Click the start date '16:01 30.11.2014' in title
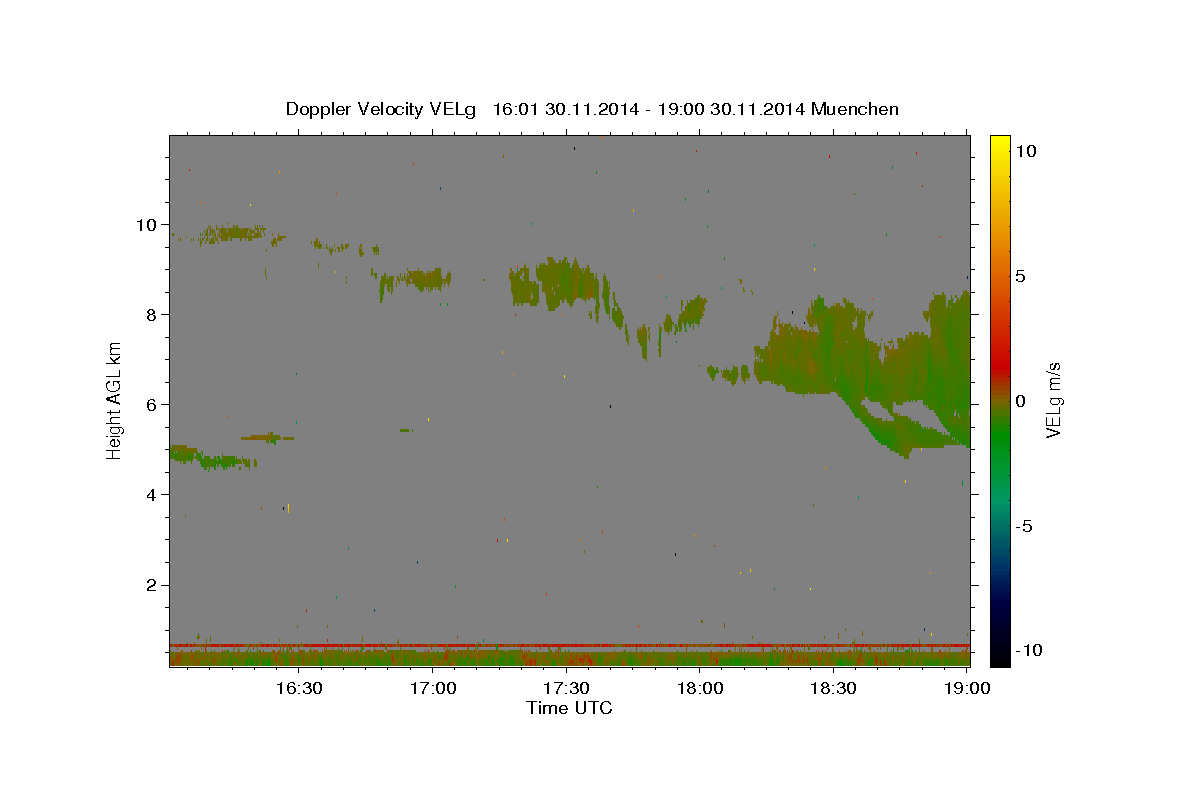The width and height of the screenshot is (1200, 800). [566, 109]
